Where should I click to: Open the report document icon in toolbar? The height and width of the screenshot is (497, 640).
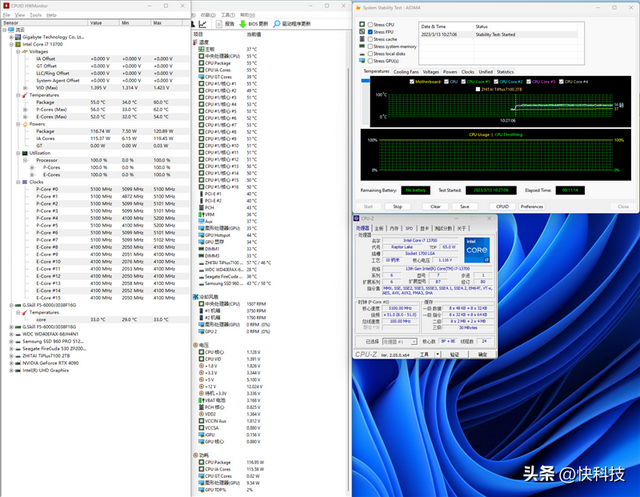click(217, 22)
